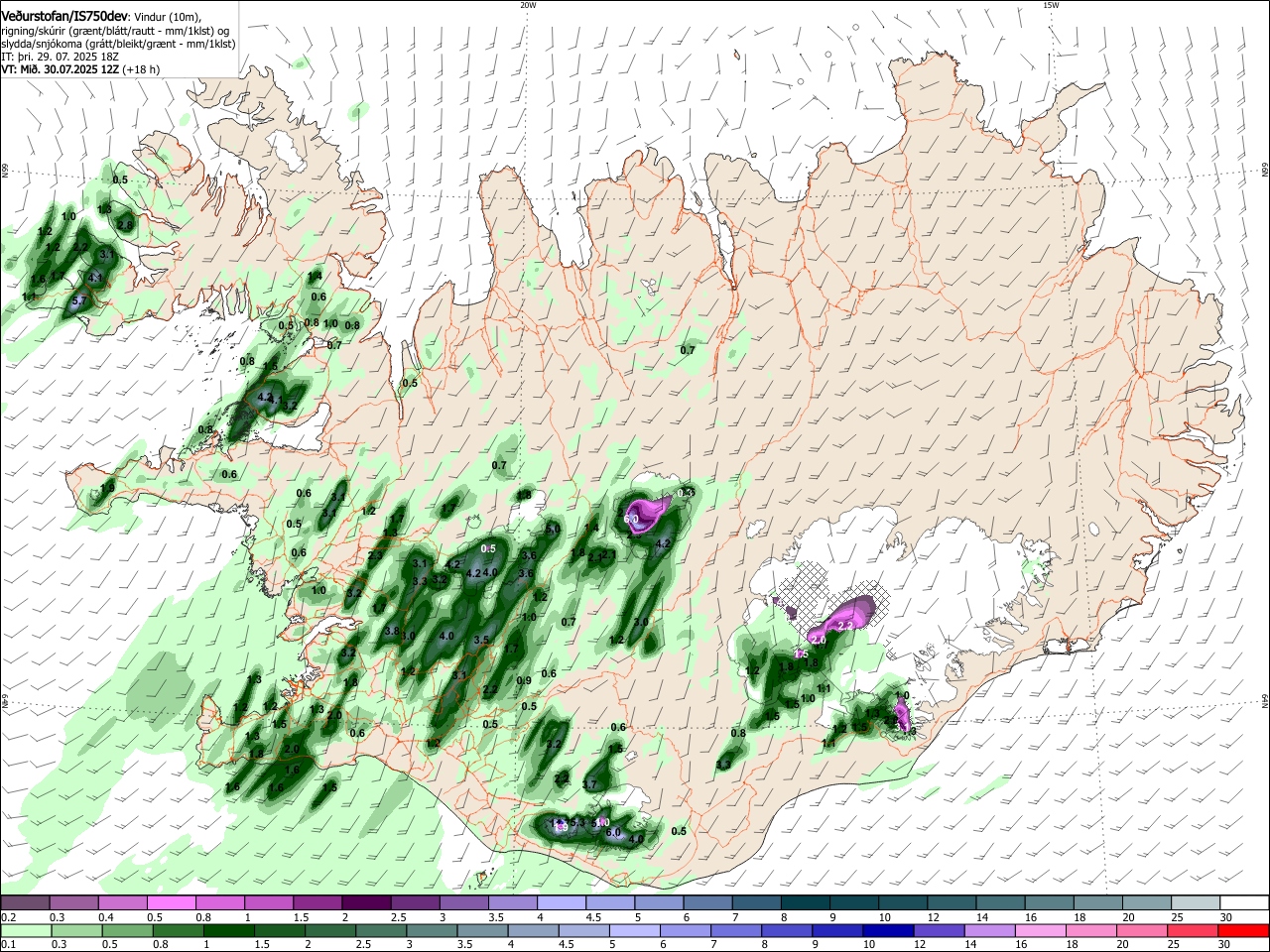Click the '3.7' precipitation value on the map
1270x952 pixels.
tap(589, 784)
